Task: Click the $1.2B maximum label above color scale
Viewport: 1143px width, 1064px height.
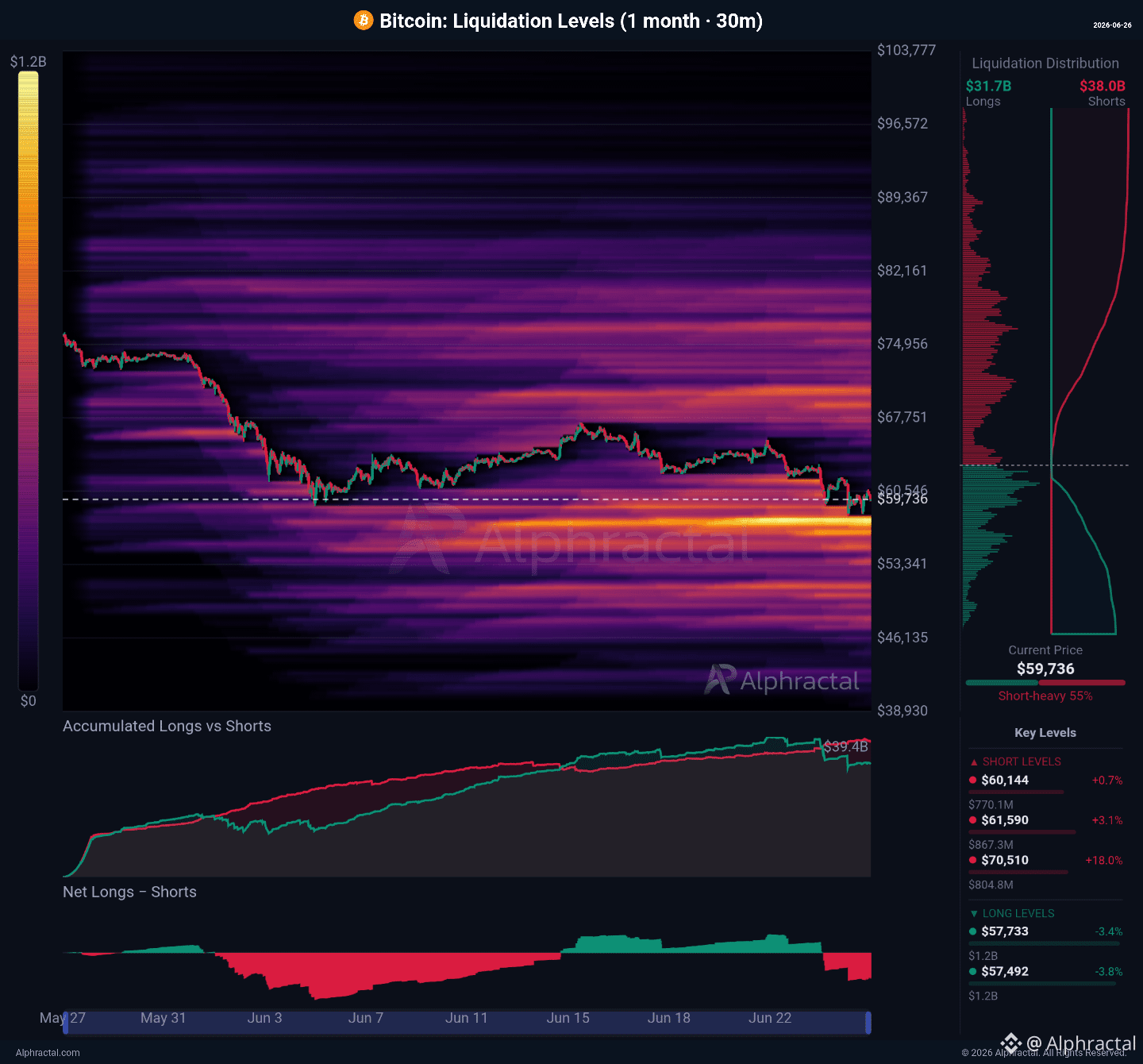Action: pos(29,61)
